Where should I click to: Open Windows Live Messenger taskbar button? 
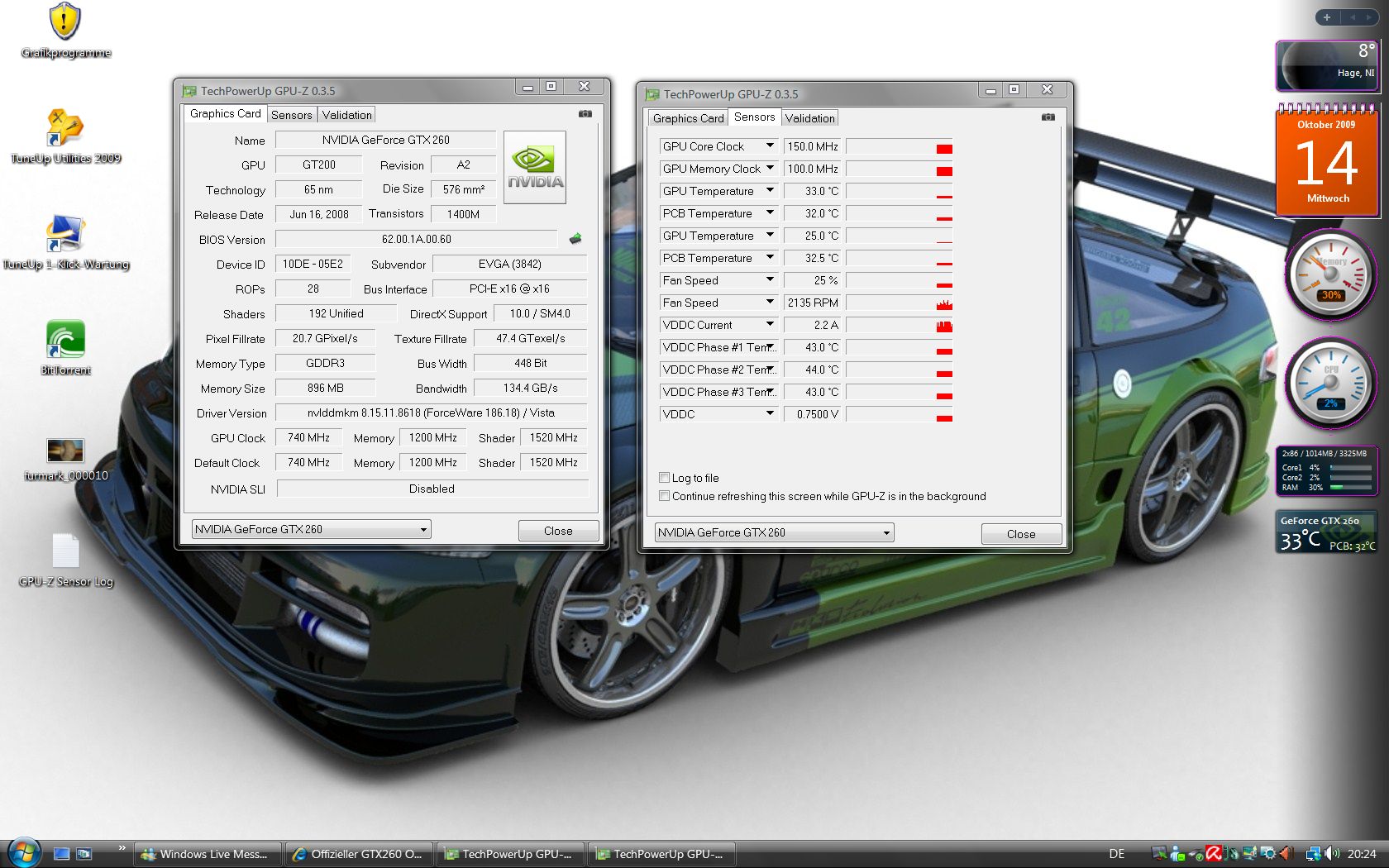(x=208, y=854)
